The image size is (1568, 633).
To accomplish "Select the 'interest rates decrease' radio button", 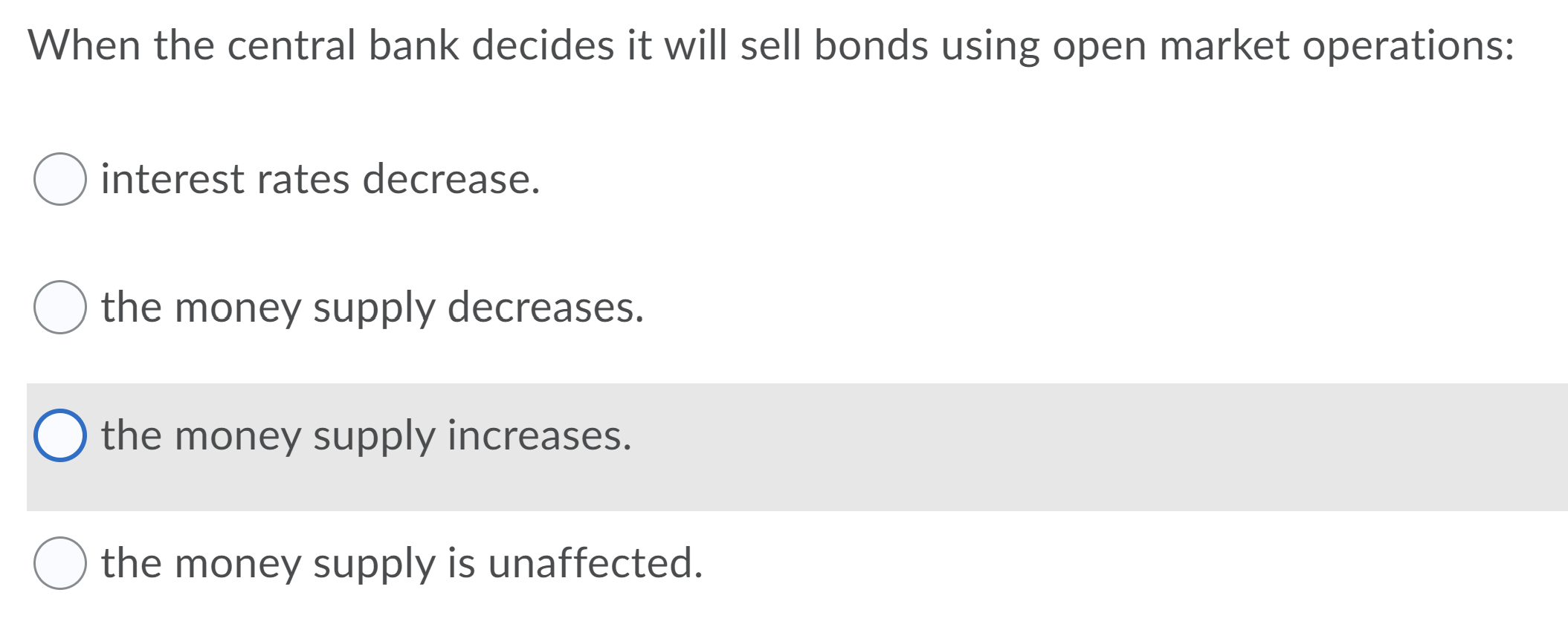I will (x=60, y=179).
